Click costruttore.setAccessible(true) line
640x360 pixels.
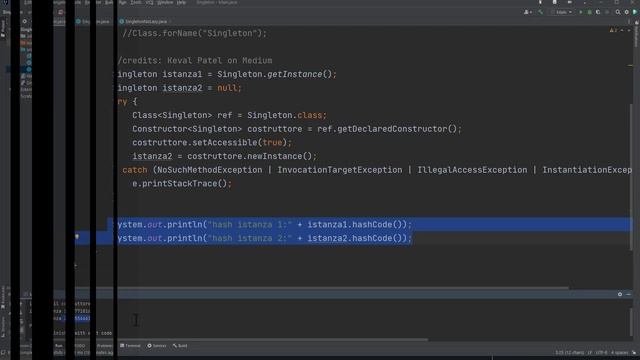[212, 143]
